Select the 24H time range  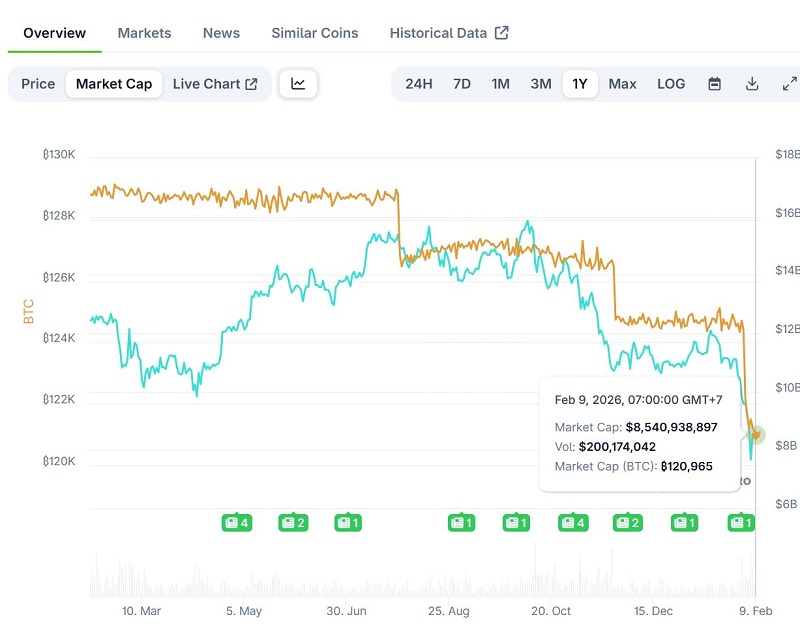pos(421,84)
